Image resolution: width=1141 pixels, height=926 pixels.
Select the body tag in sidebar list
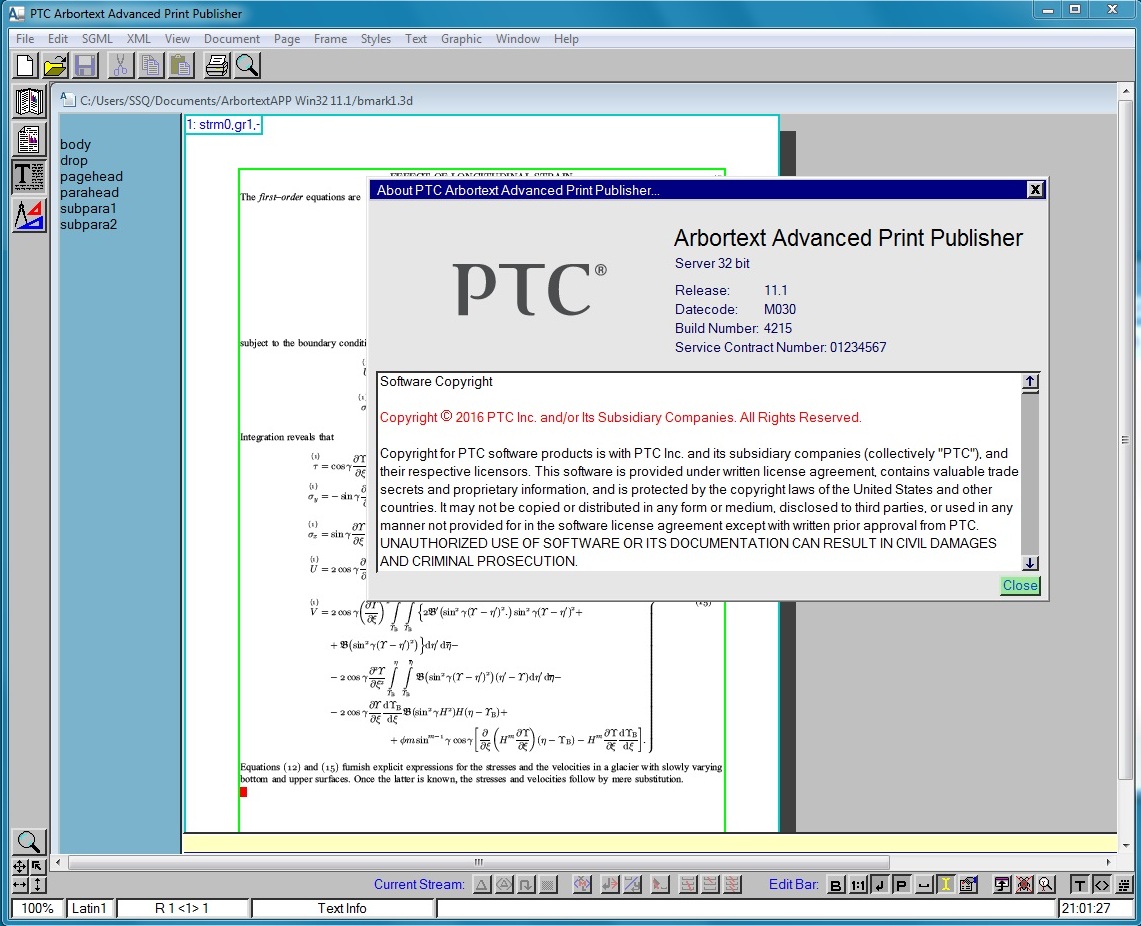pos(76,144)
